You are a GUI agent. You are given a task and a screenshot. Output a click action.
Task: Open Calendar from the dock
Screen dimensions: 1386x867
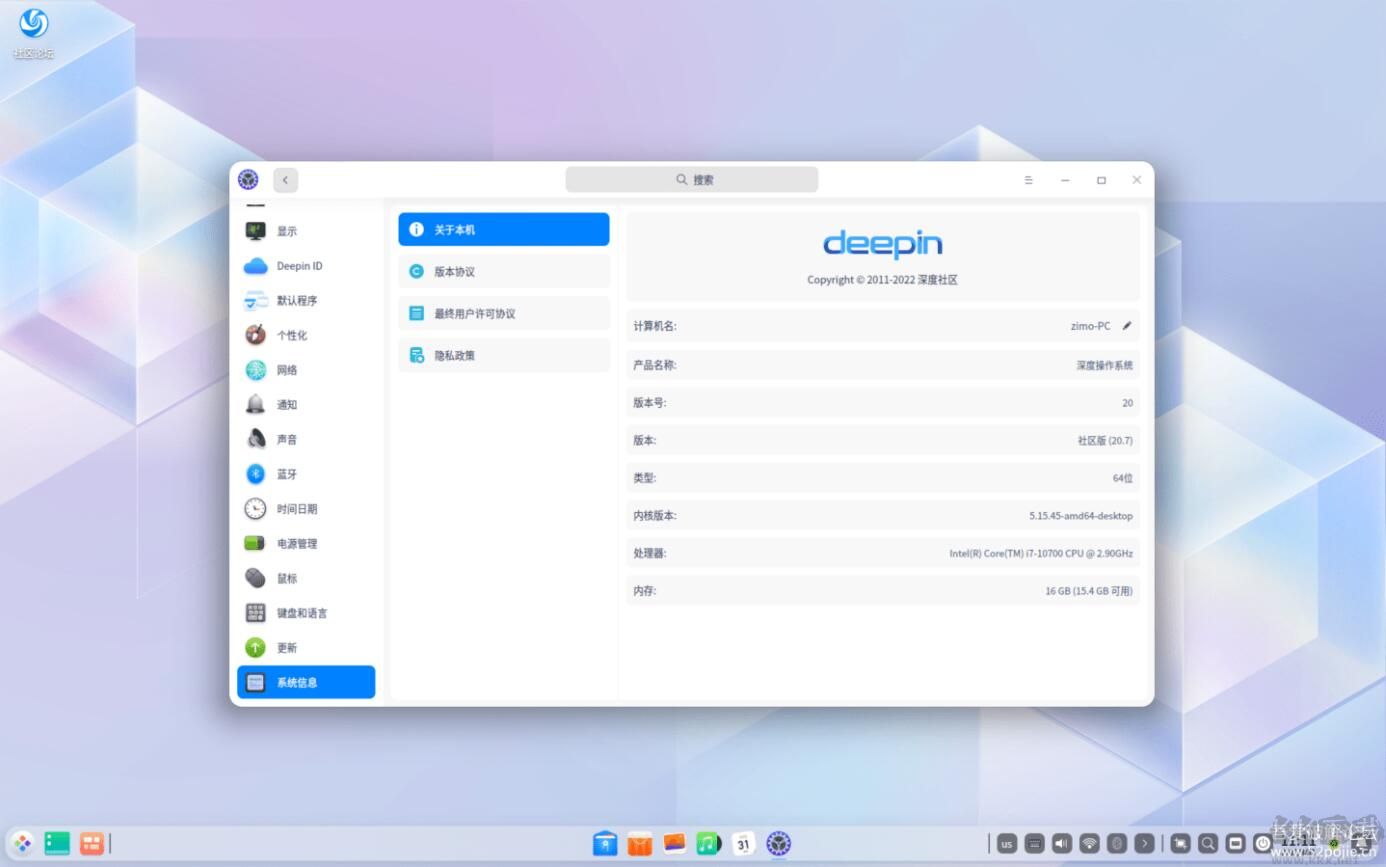pos(743,843)
